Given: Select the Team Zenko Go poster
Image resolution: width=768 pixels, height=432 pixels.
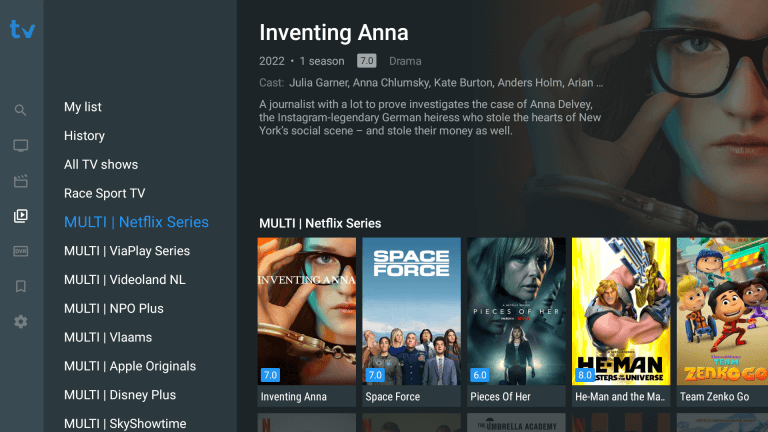Looking at the screenshot, I should (722, 322).
